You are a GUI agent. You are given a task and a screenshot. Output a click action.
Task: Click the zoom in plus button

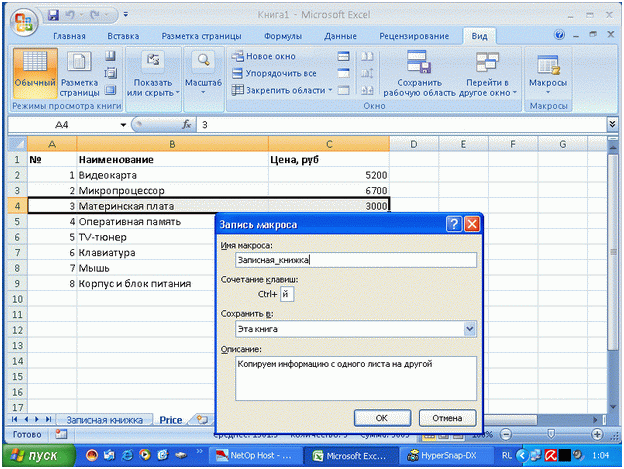[597, 434]
